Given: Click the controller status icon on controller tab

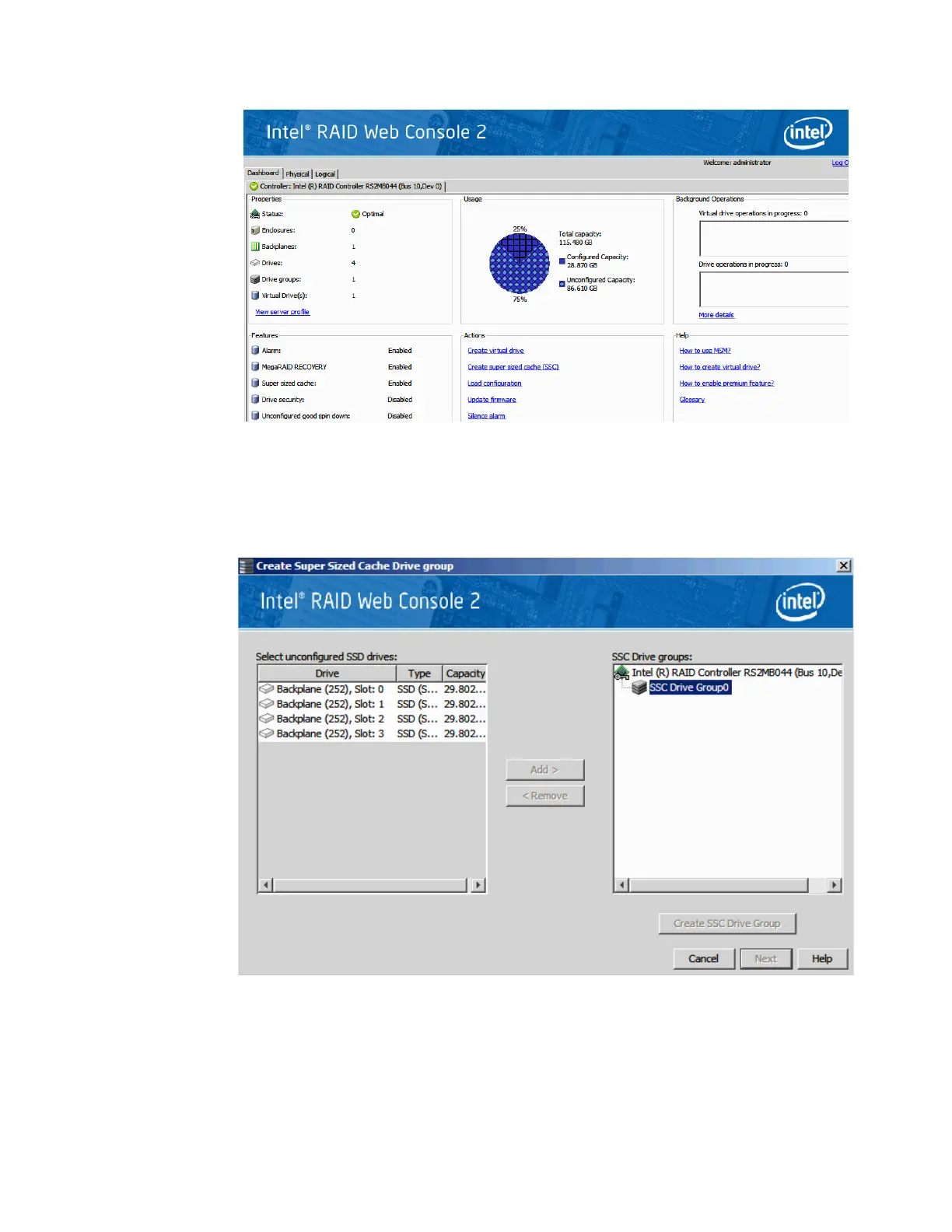Looking at the screenshot, I should pos(254,187).
